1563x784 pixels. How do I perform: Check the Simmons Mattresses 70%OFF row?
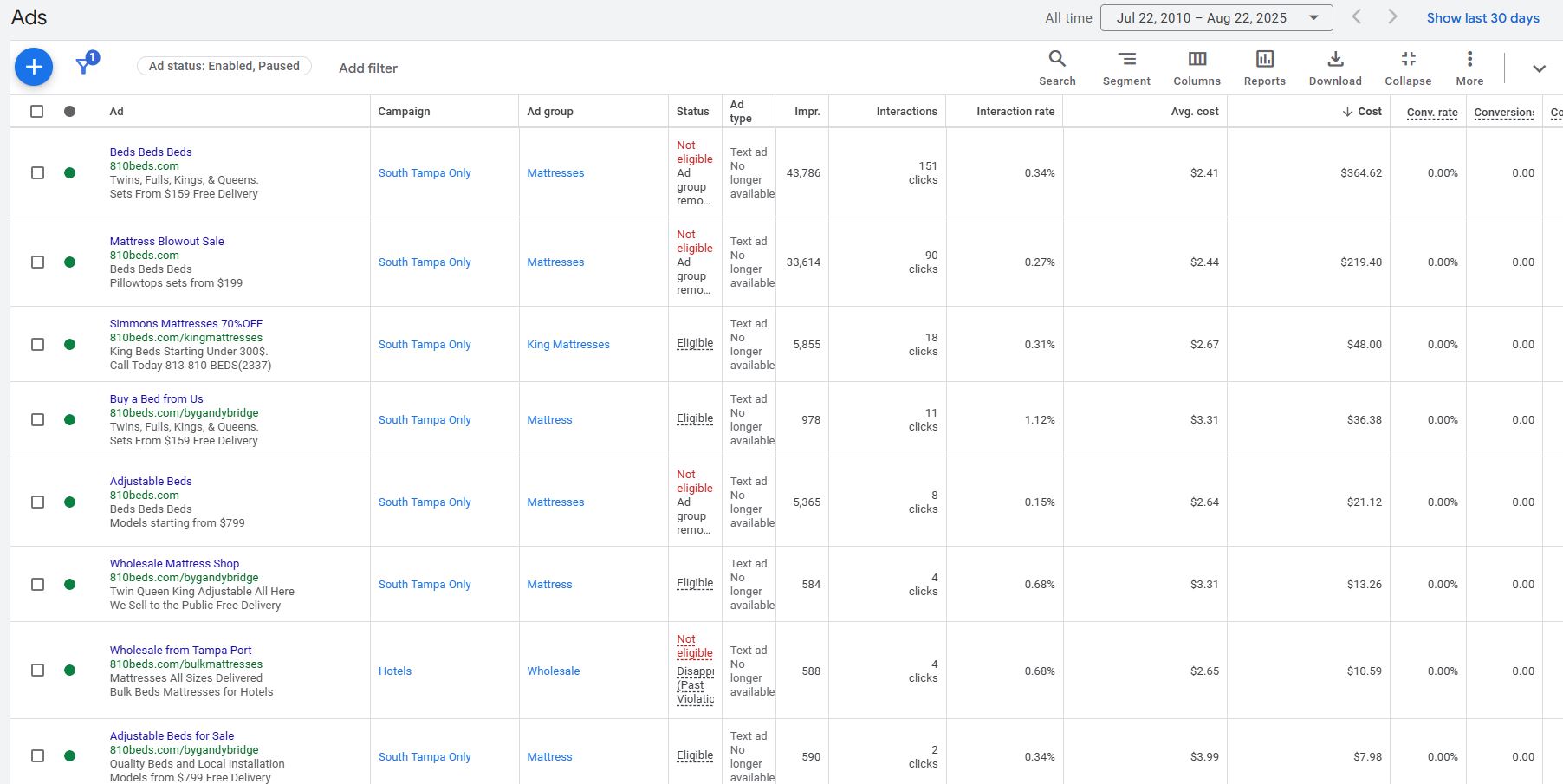[37, 344]
